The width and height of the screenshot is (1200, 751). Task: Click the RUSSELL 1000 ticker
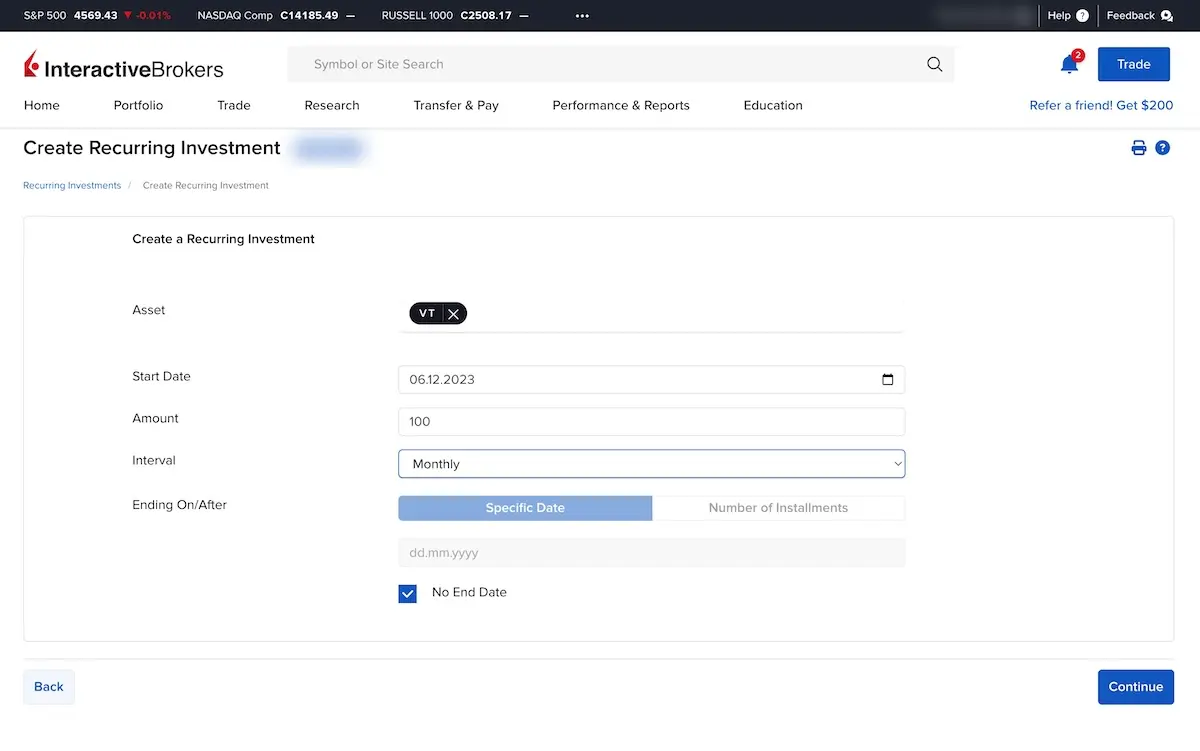tap(456, 16)
